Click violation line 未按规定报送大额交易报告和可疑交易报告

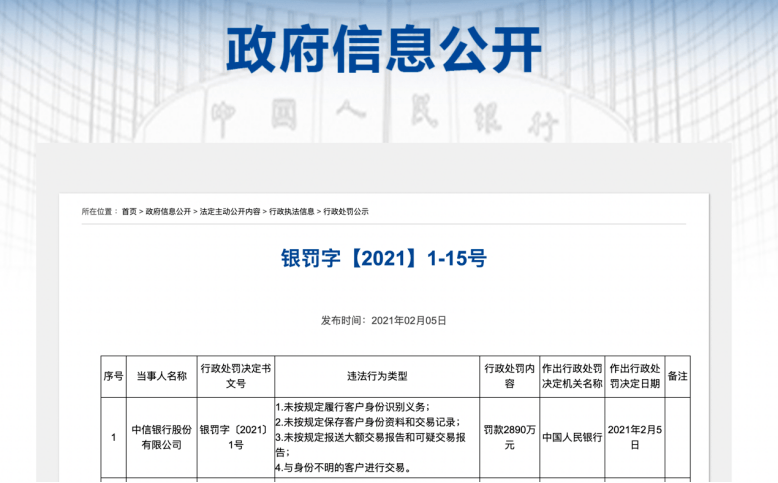coord(371,445)
